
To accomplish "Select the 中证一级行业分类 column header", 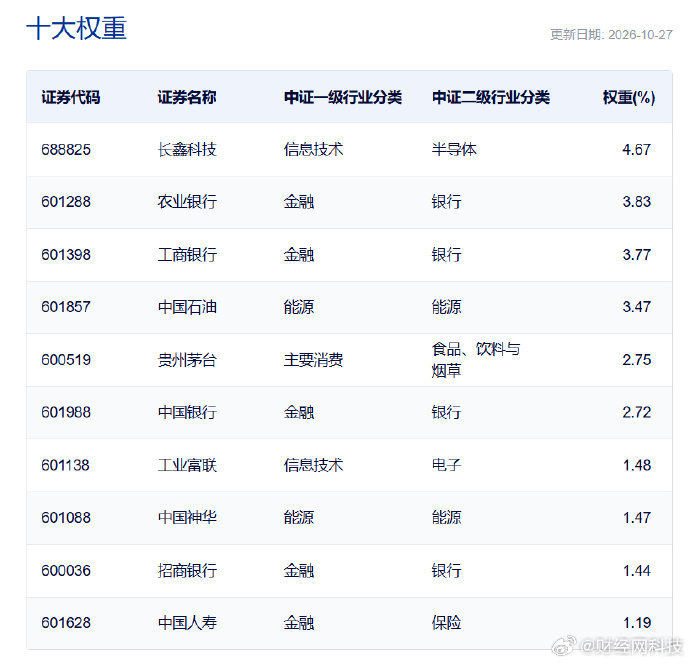I will point(343,97).
